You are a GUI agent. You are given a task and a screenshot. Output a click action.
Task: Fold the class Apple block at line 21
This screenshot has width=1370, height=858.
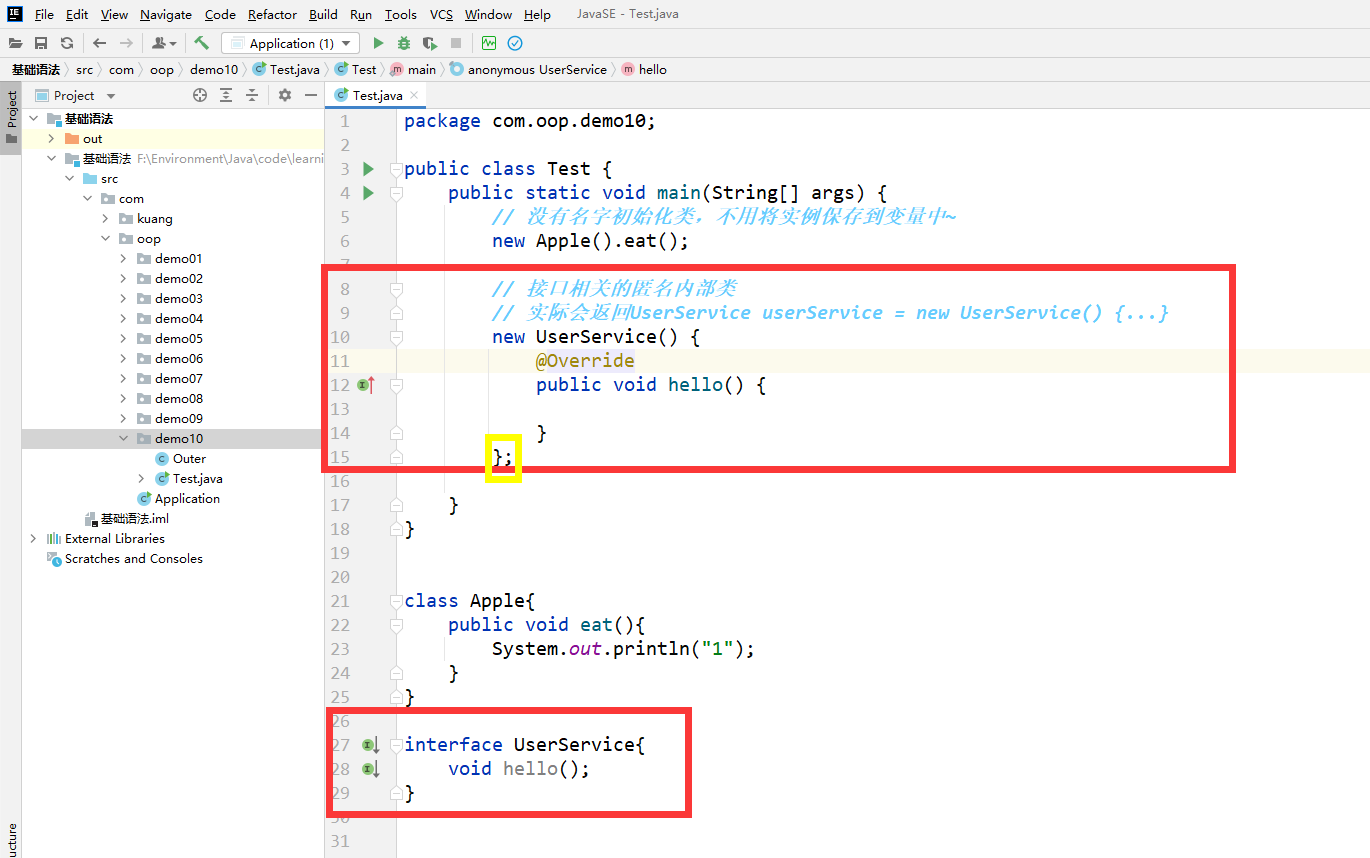(x=396, y=601)
